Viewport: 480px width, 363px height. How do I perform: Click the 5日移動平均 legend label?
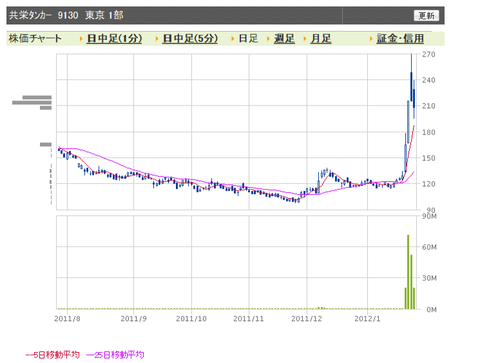[x=53, y=355]
